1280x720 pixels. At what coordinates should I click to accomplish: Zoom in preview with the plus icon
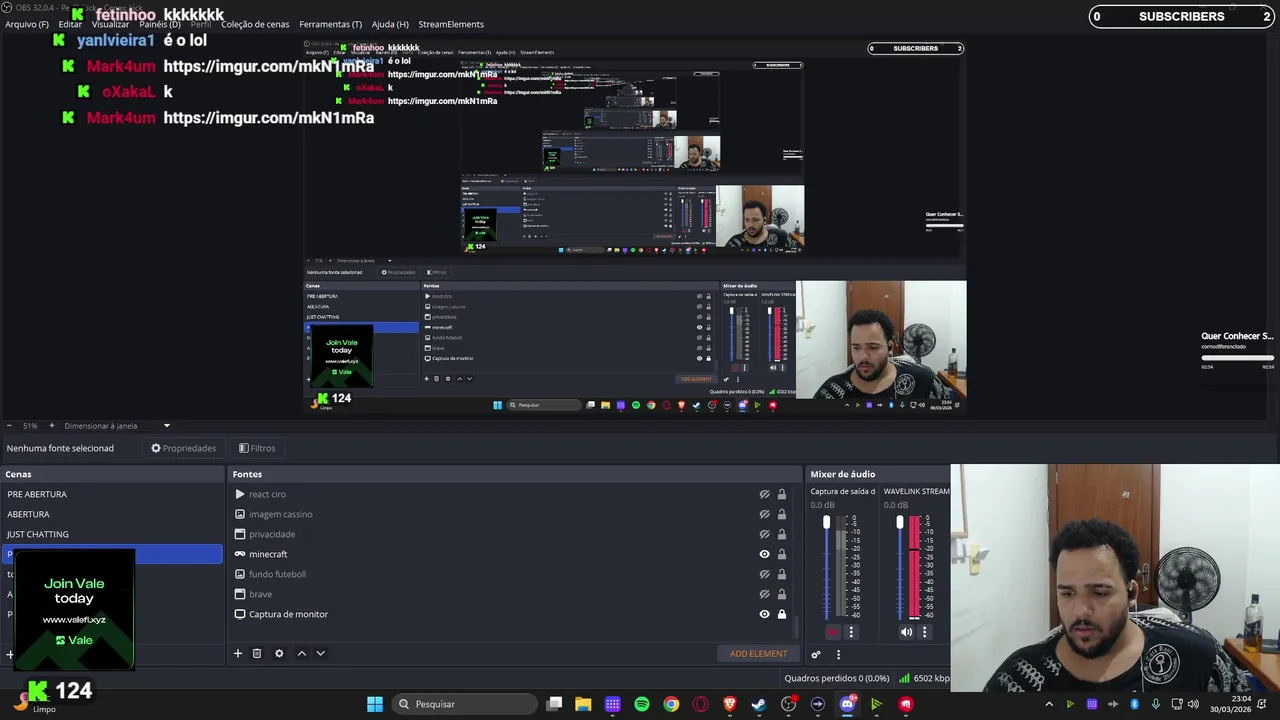51,426
